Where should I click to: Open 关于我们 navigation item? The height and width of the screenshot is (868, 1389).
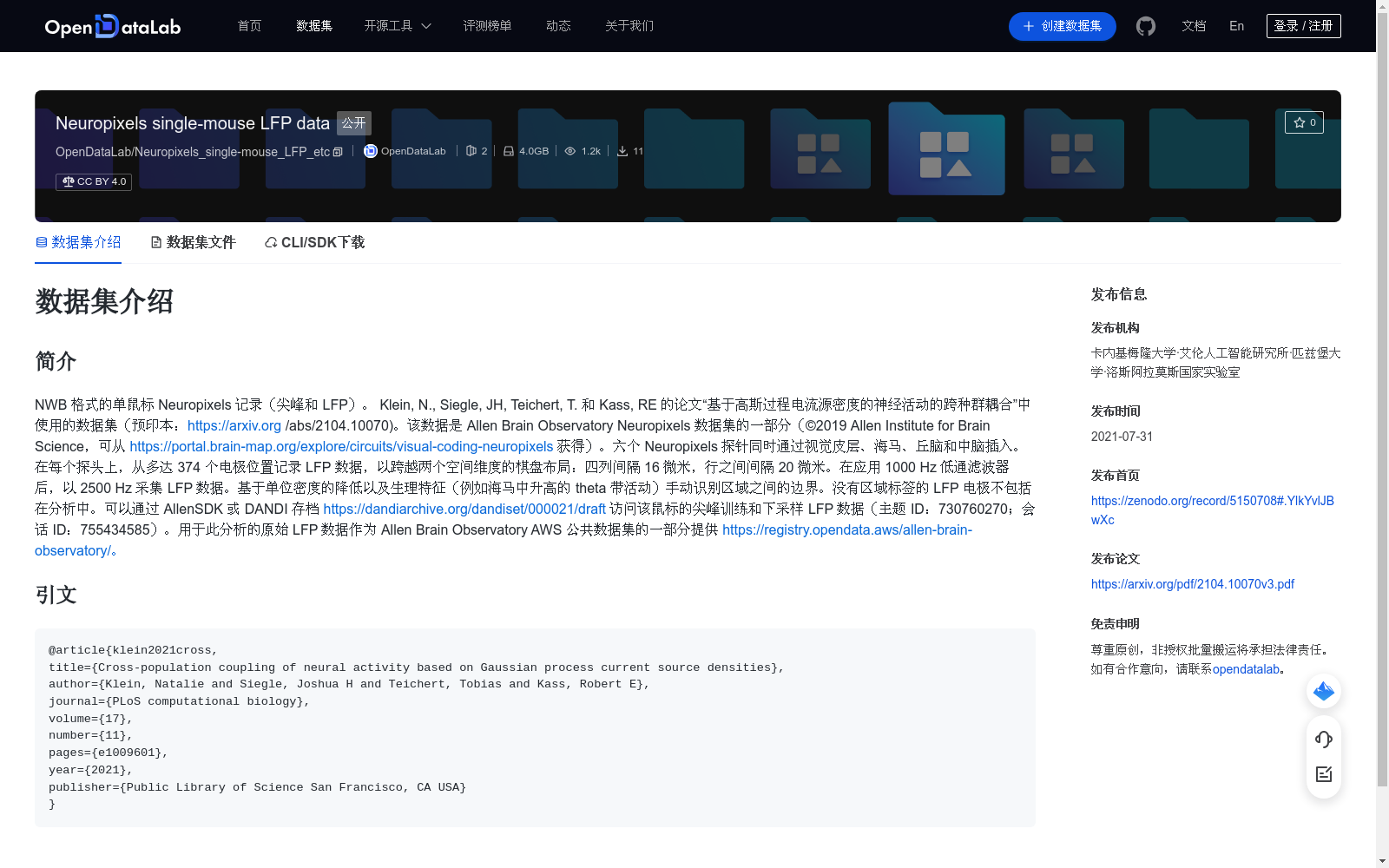pyautogui.click(x=629, y=26)
